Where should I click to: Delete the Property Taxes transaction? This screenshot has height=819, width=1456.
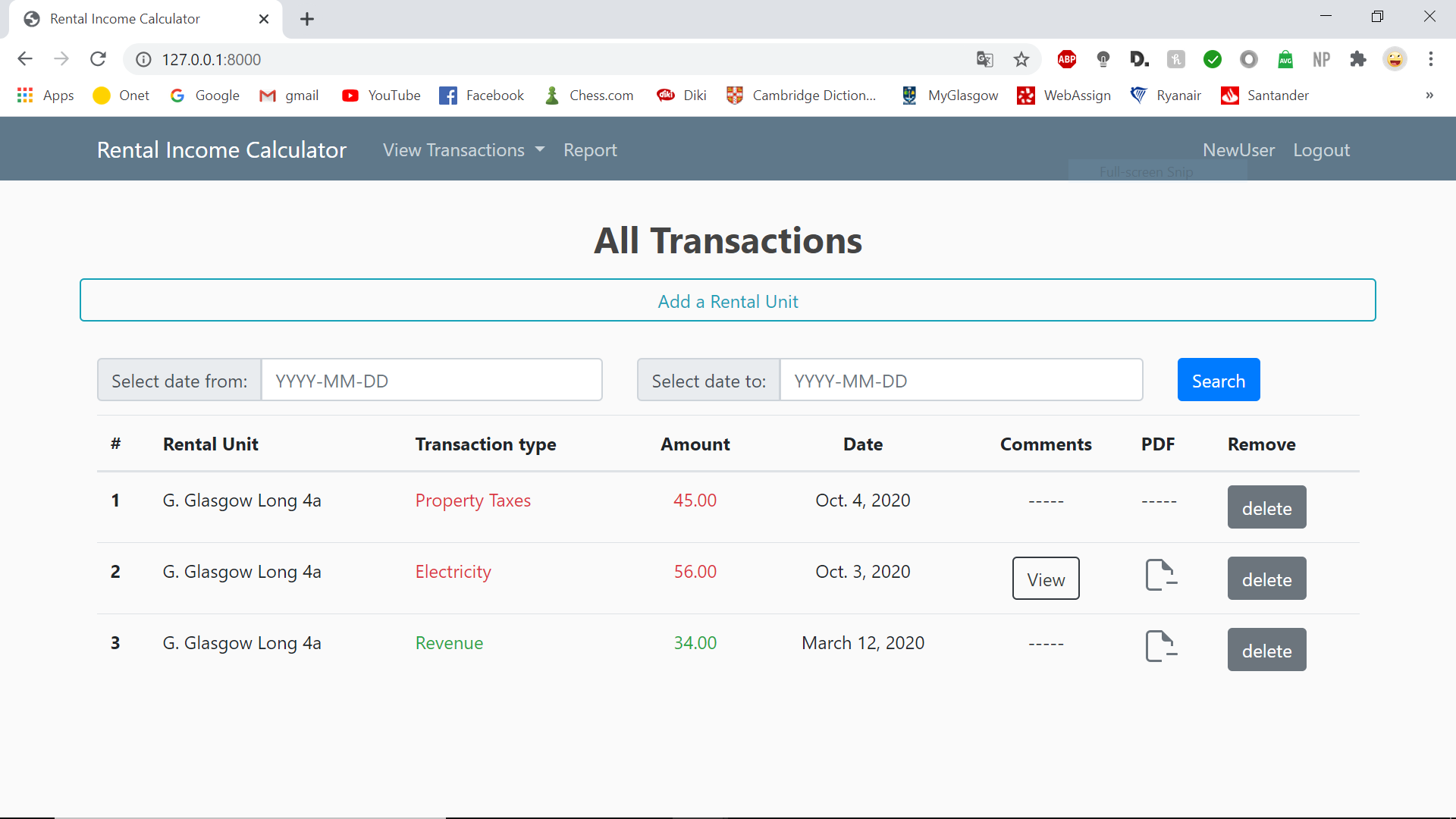1266,508
